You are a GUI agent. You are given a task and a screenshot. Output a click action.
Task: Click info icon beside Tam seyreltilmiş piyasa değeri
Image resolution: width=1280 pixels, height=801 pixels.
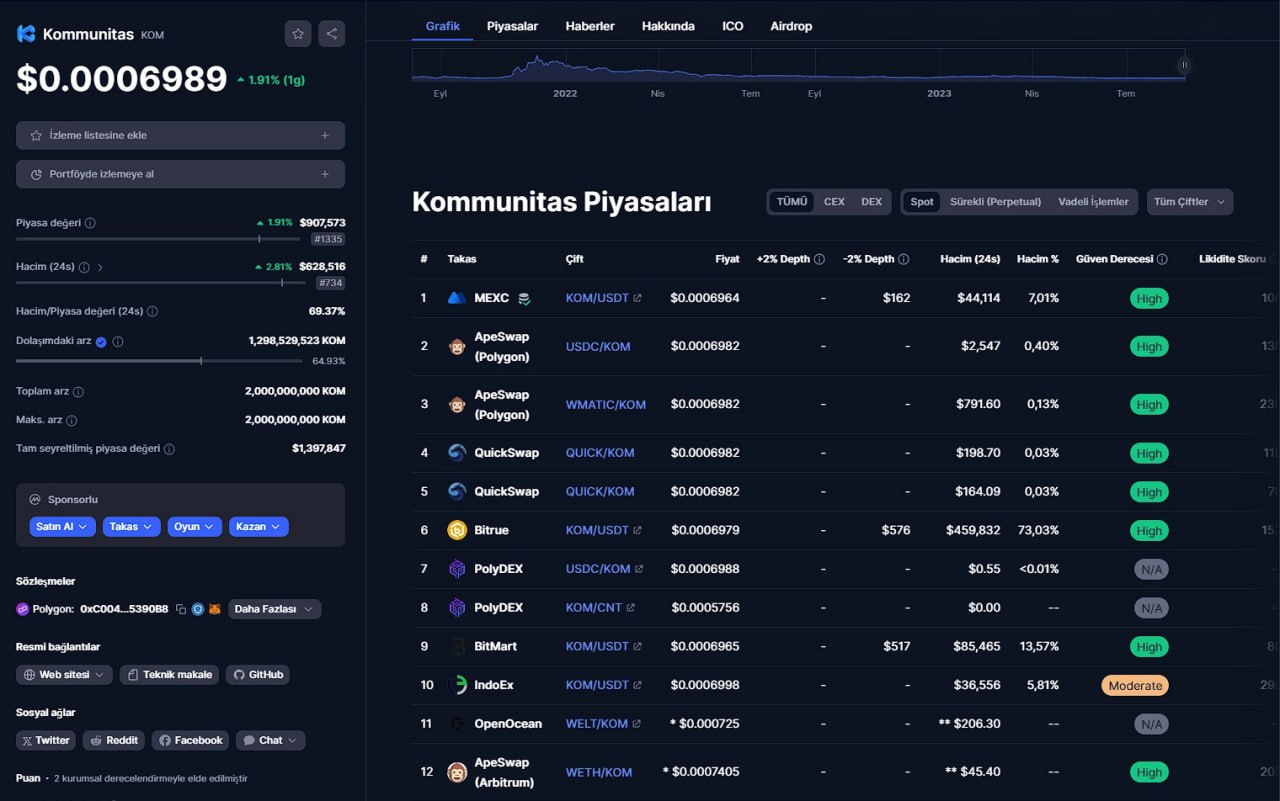pos(169,449)
